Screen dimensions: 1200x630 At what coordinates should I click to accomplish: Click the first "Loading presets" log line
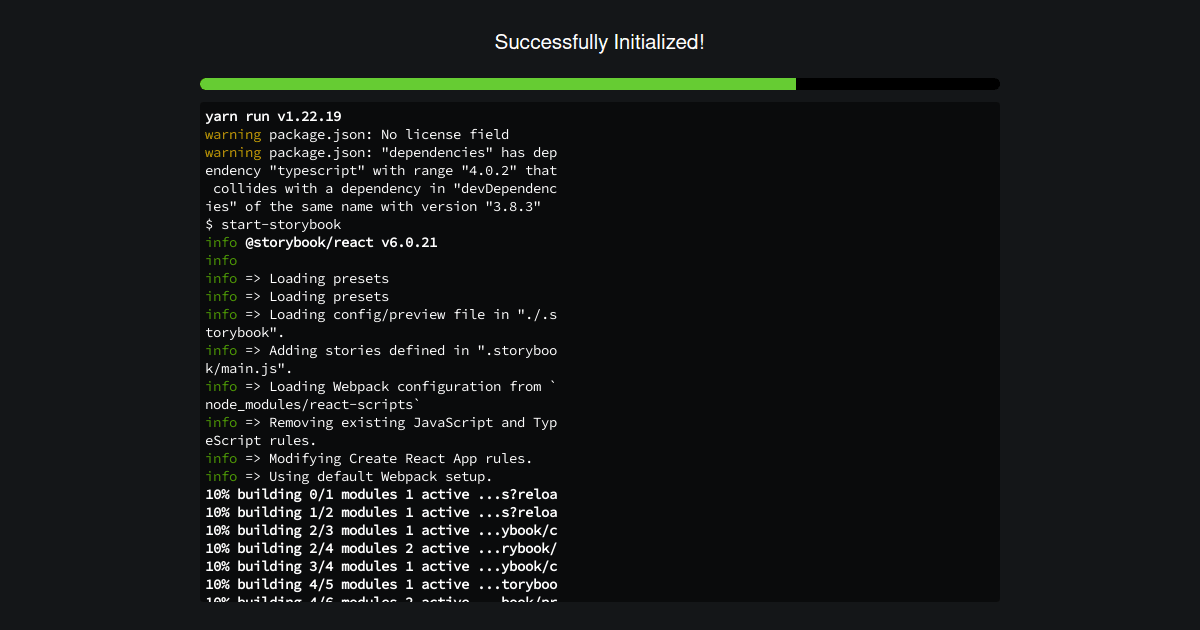297,278
